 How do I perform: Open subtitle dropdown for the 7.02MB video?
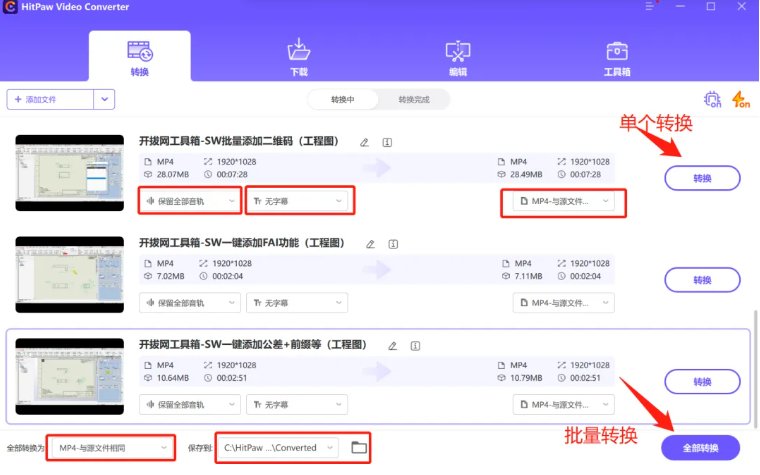(x=297, y=303)
